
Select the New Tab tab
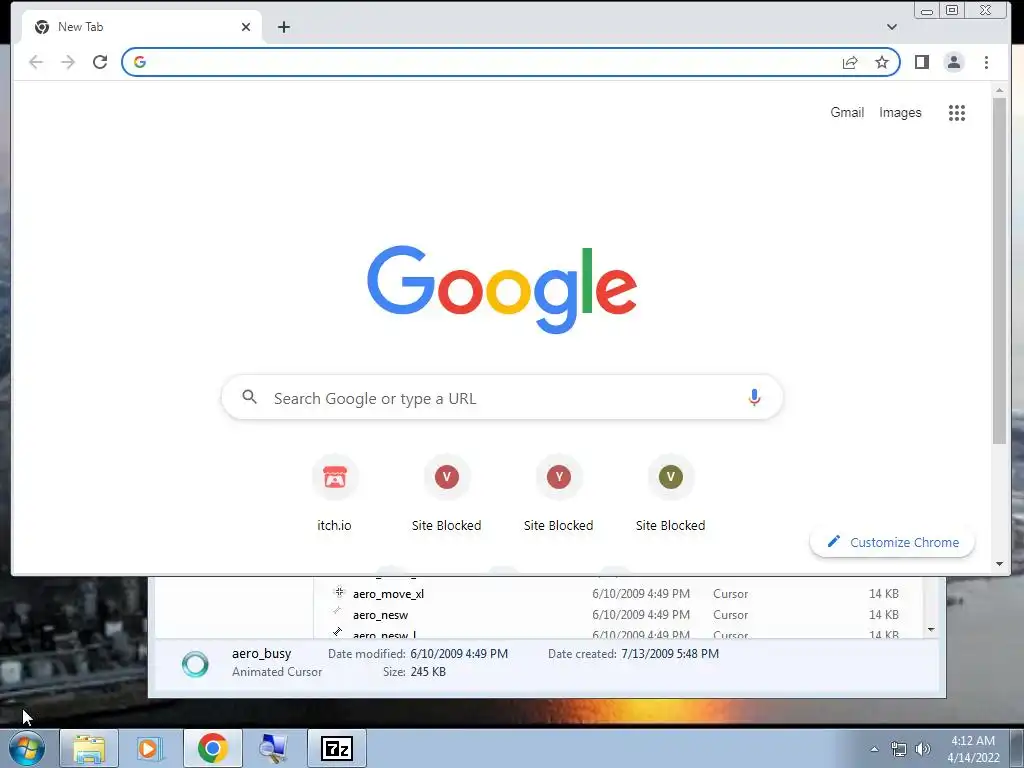click(141, 27)
